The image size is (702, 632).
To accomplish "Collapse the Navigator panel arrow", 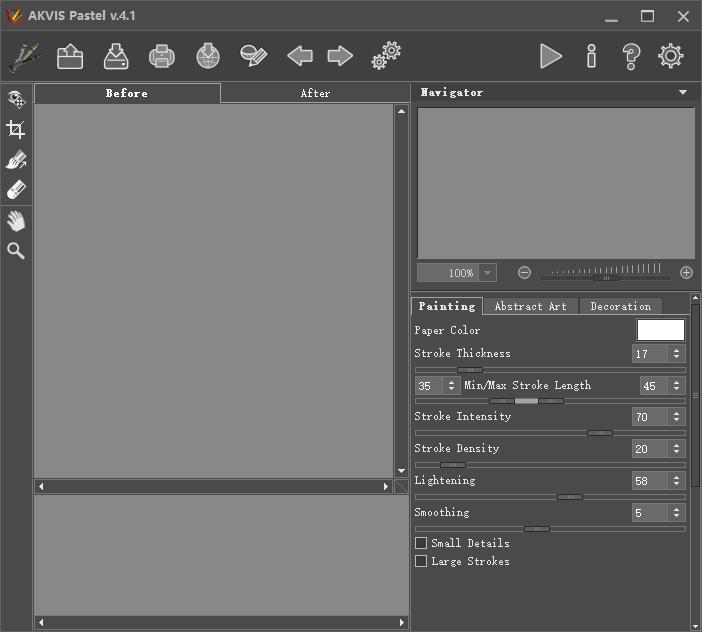I will (683, 92).
